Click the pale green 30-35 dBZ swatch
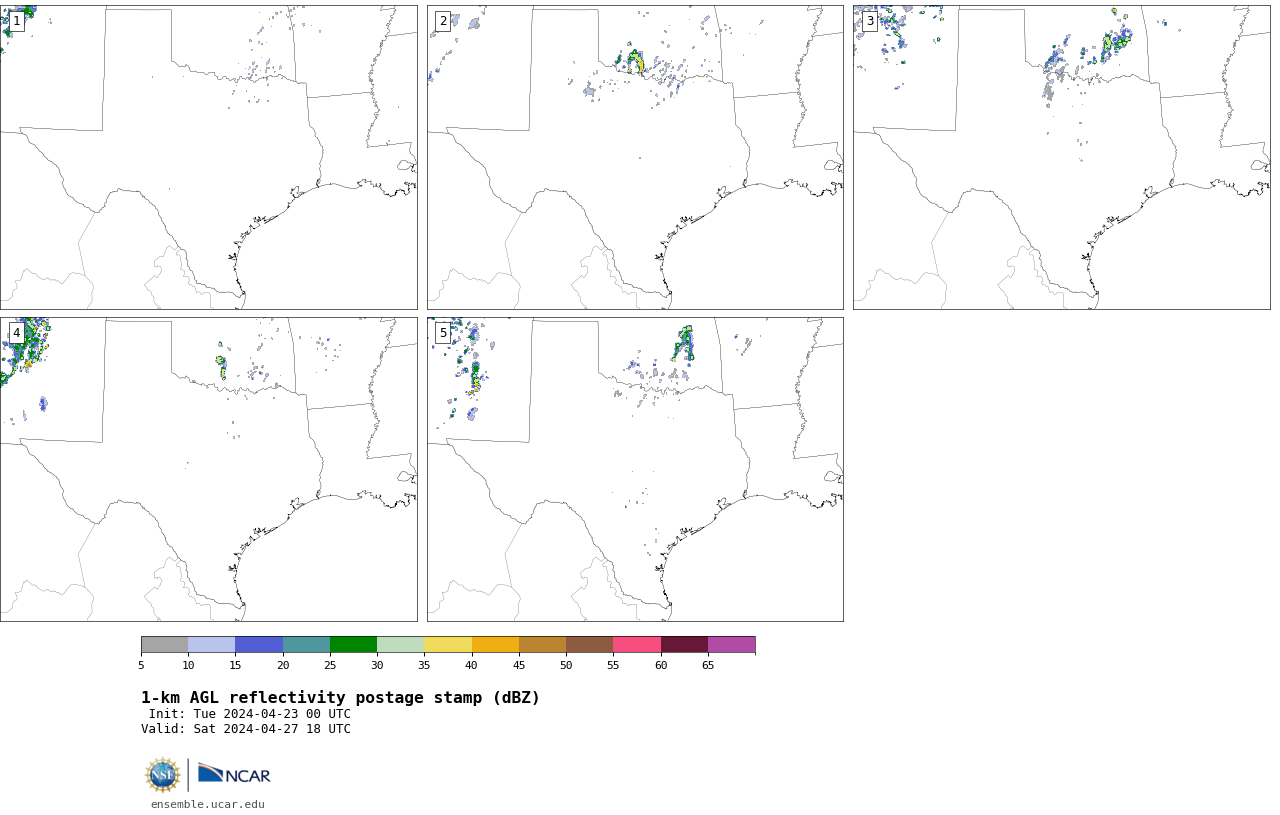This screenshot has height=815, width=1280. click(x=401, y=644)
